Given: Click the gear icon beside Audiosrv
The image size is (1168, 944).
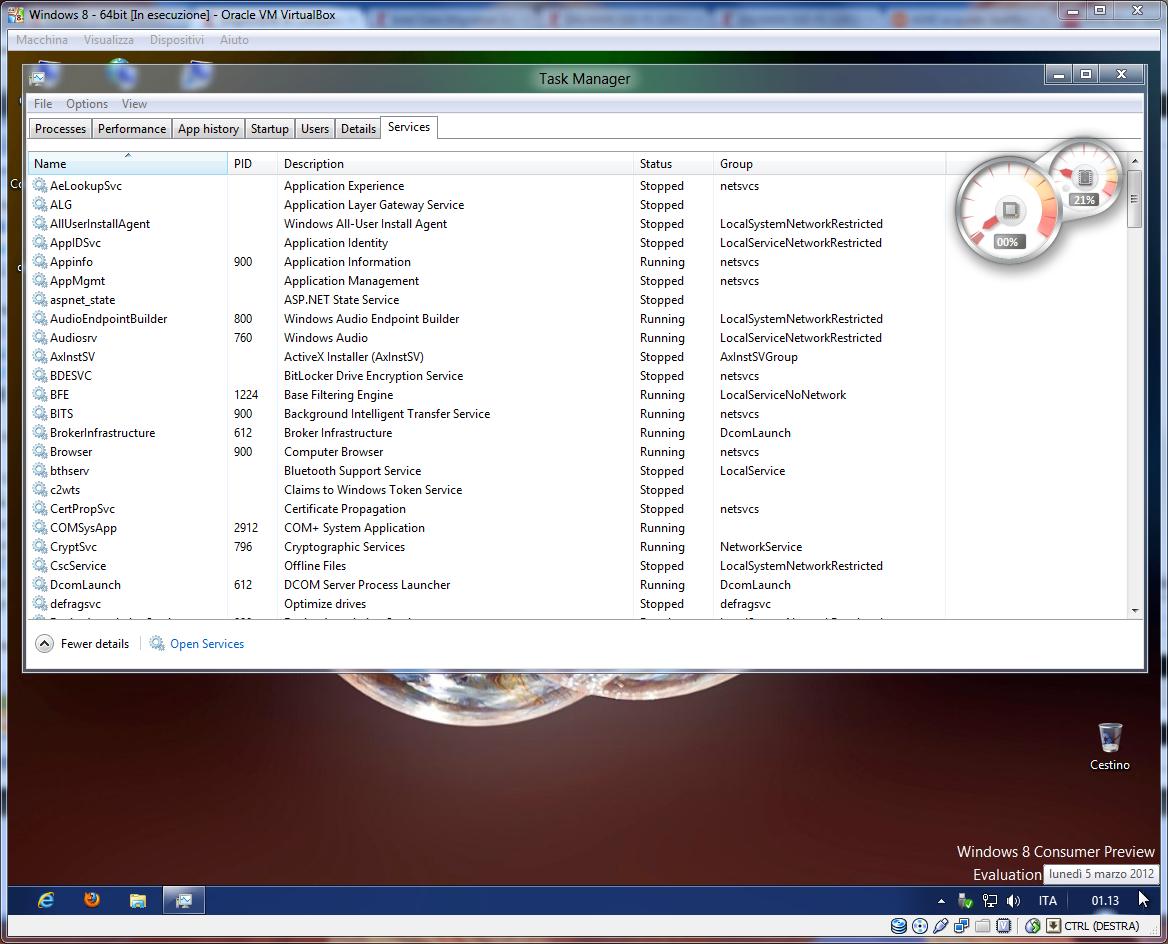Looking at the screenshot, I should [x=40, y=337].
